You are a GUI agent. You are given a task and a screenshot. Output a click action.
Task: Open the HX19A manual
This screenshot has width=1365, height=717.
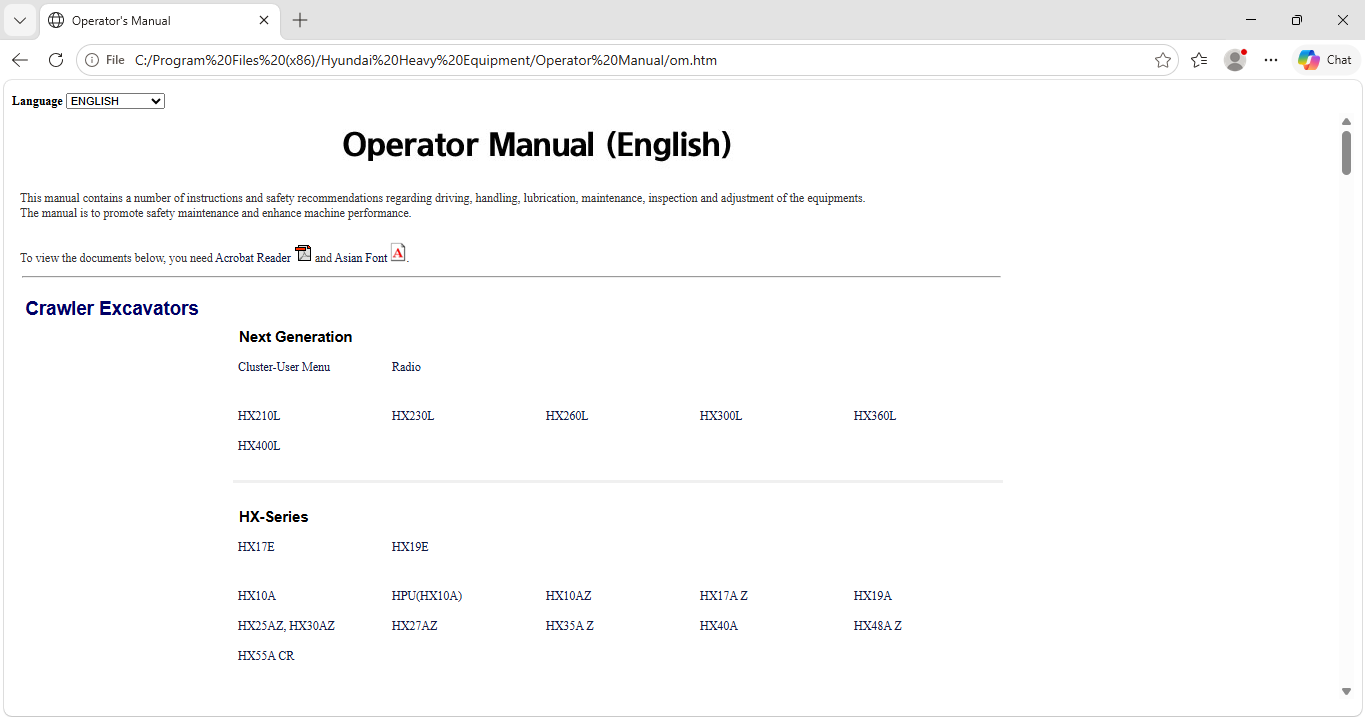click(873, 596)
